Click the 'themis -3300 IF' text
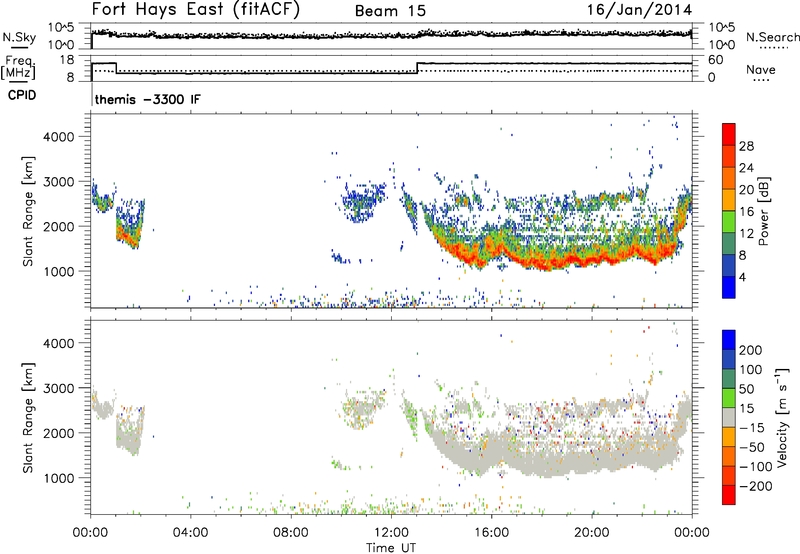The height and width of the screenshot is (554, 800). tap(147, 99)
